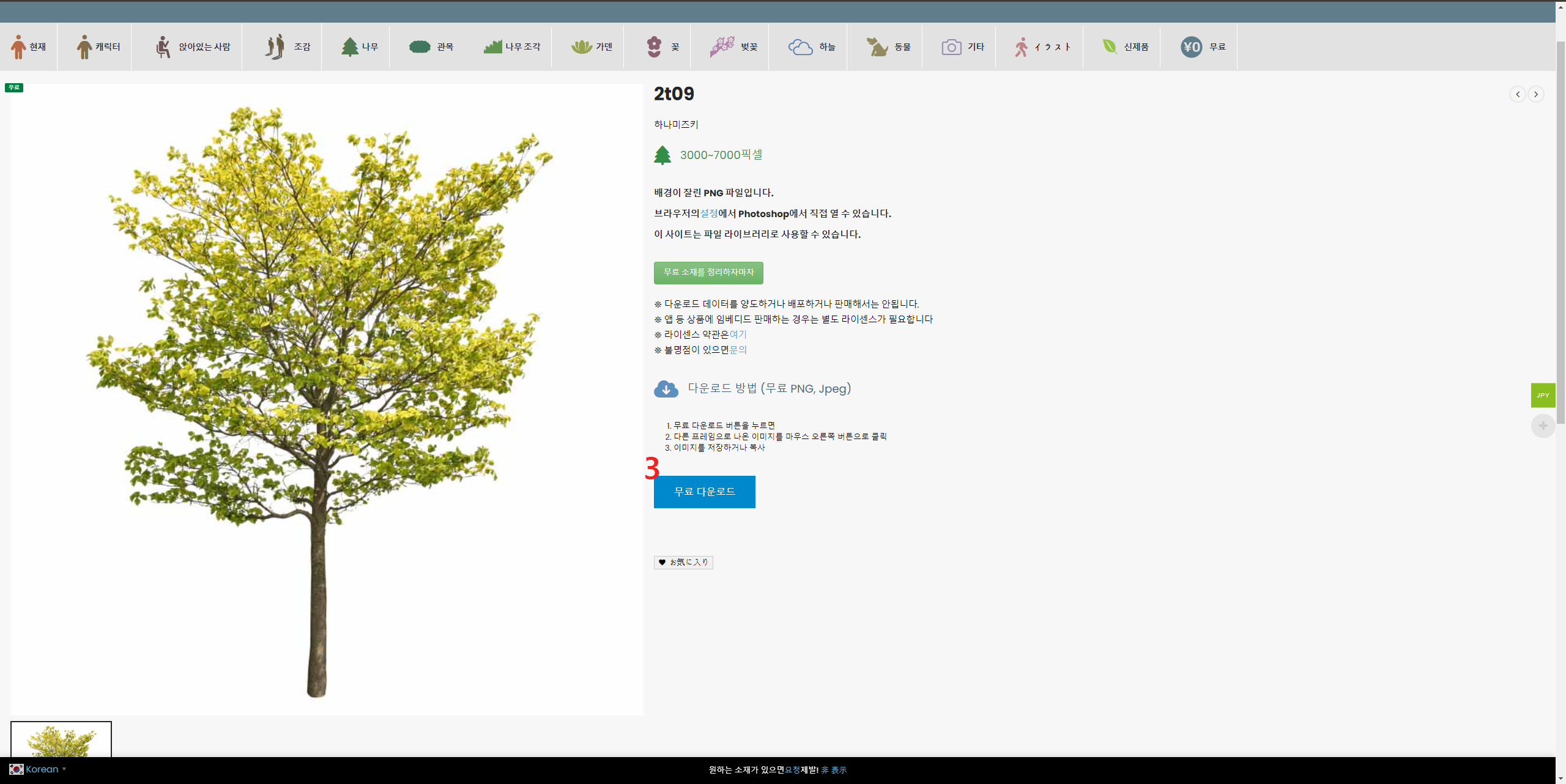Image resolution: width=1566 pixels, height=784 pixels.
Task: Click the green leaf new items icon
Action: point(1110,46)
